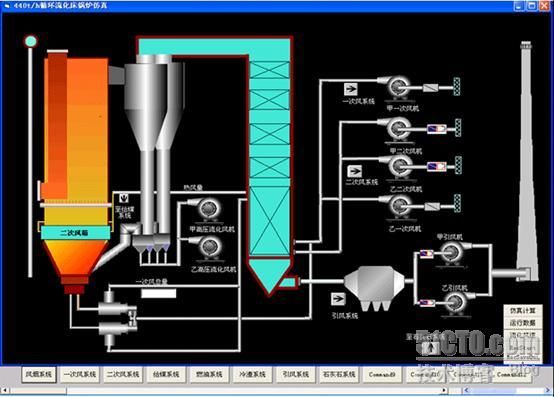Select the 甲一次风机 fan
The width and height of the screenshot is (554, 397).
(x=398, y=87)
